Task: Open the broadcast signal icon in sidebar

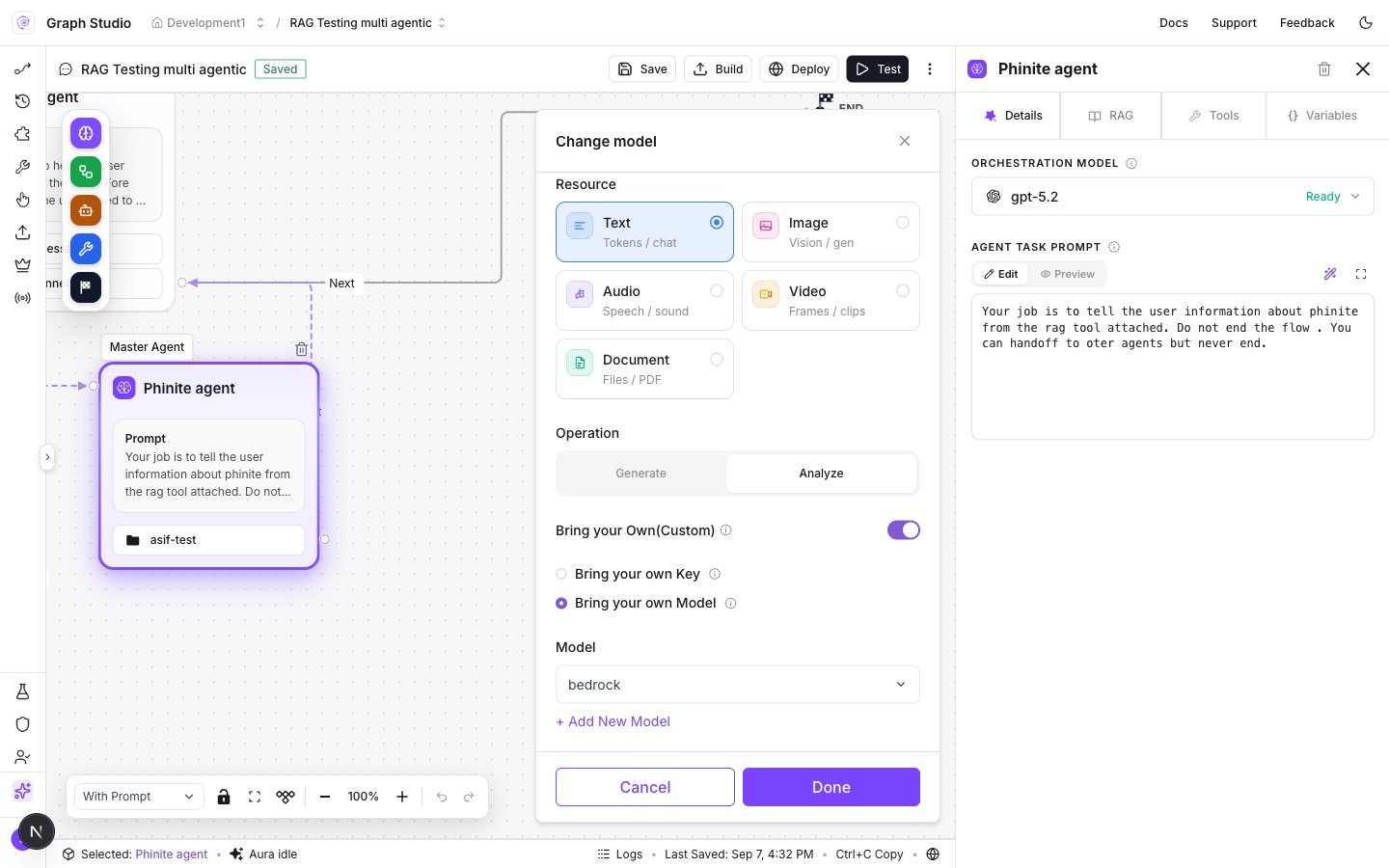Action: tap(23, 298)
